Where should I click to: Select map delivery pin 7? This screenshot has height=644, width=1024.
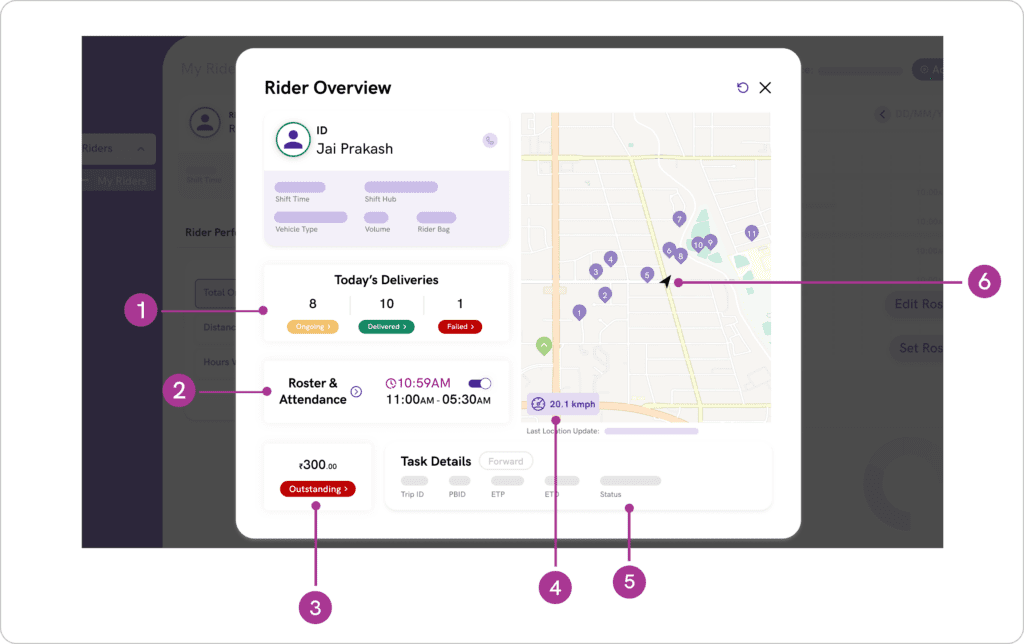pos(679,219)
